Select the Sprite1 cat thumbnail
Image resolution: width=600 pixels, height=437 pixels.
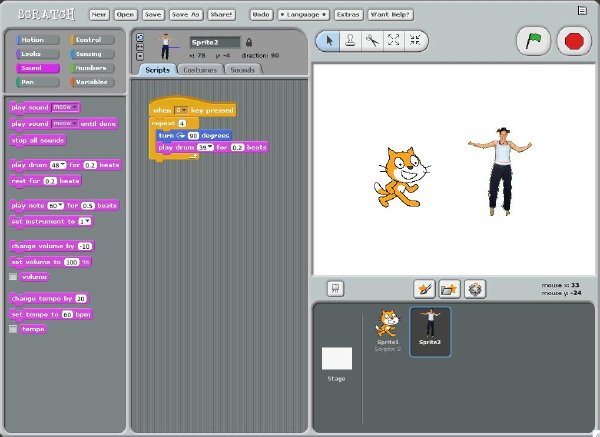(388, 331)
